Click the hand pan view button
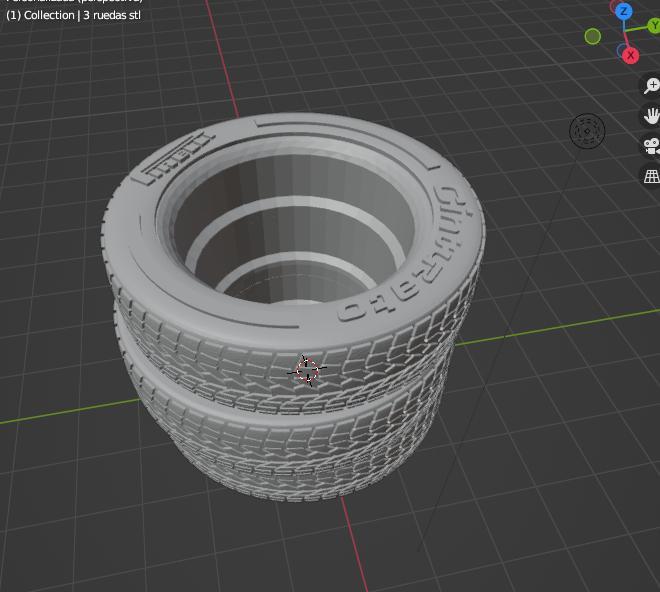660x592 pixels. point(651,116)
